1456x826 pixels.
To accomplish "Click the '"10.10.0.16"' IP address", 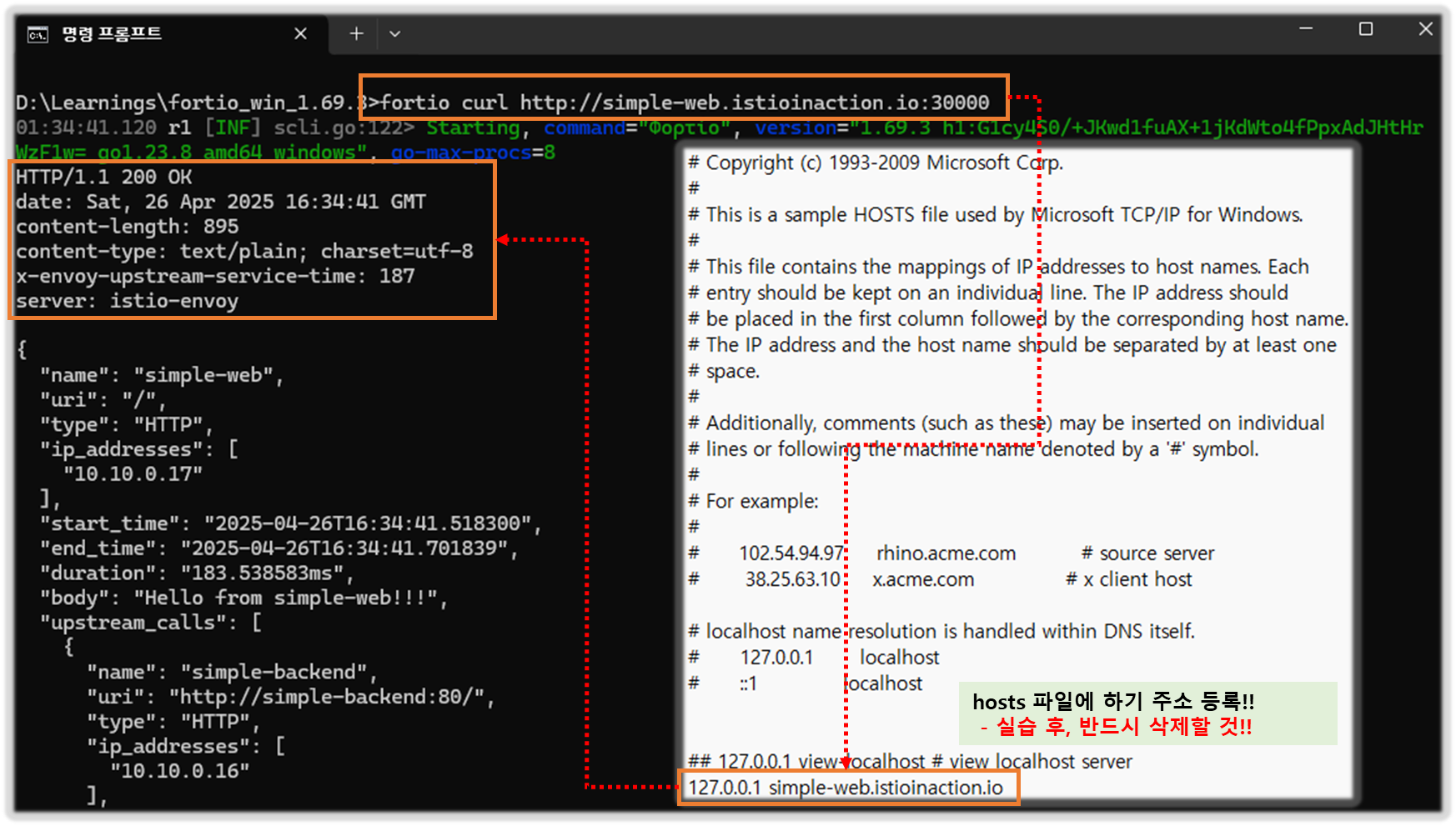I will click(180, 771).
